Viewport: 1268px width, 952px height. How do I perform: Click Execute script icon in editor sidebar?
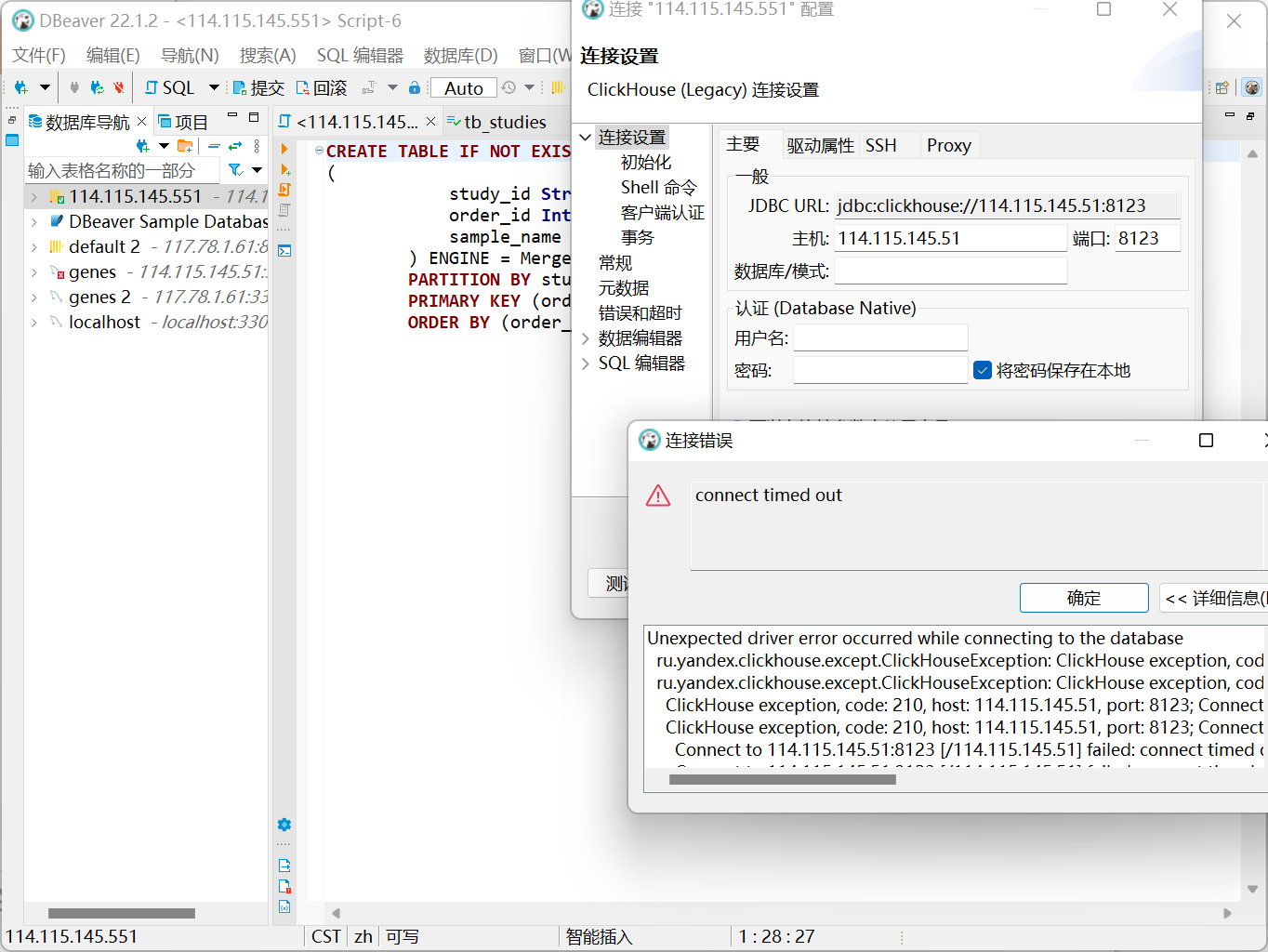[284, 190]
